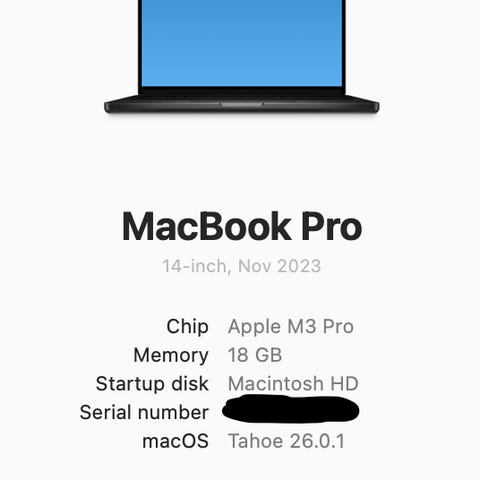This screenshot has height=480, width=480.
Task: Select the Macintosh HD startup disk value
Action: [x=293, y=384]
